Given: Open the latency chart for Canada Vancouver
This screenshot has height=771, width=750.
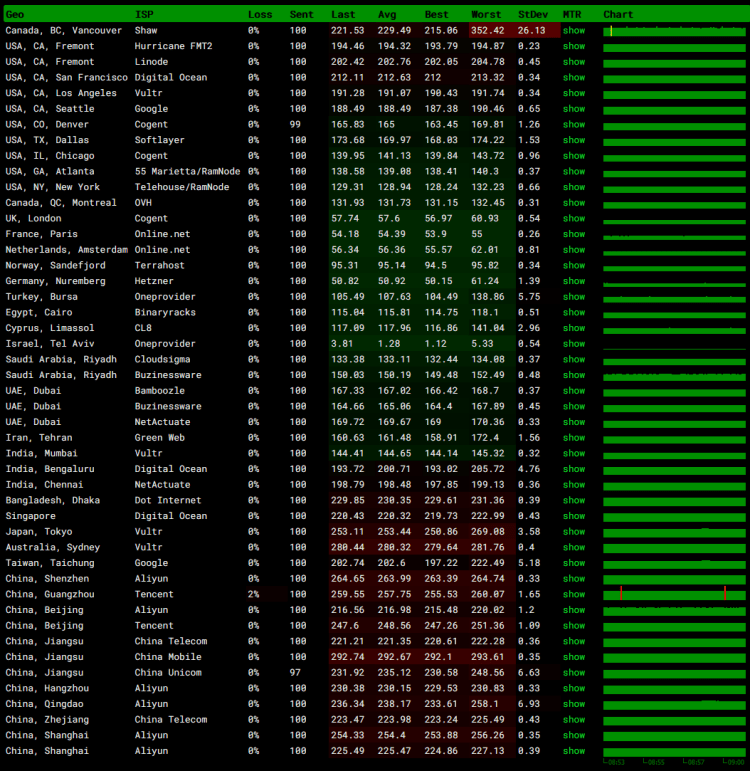Looking at the screenshot, I should pyautogui.click(x=673, y=31).
